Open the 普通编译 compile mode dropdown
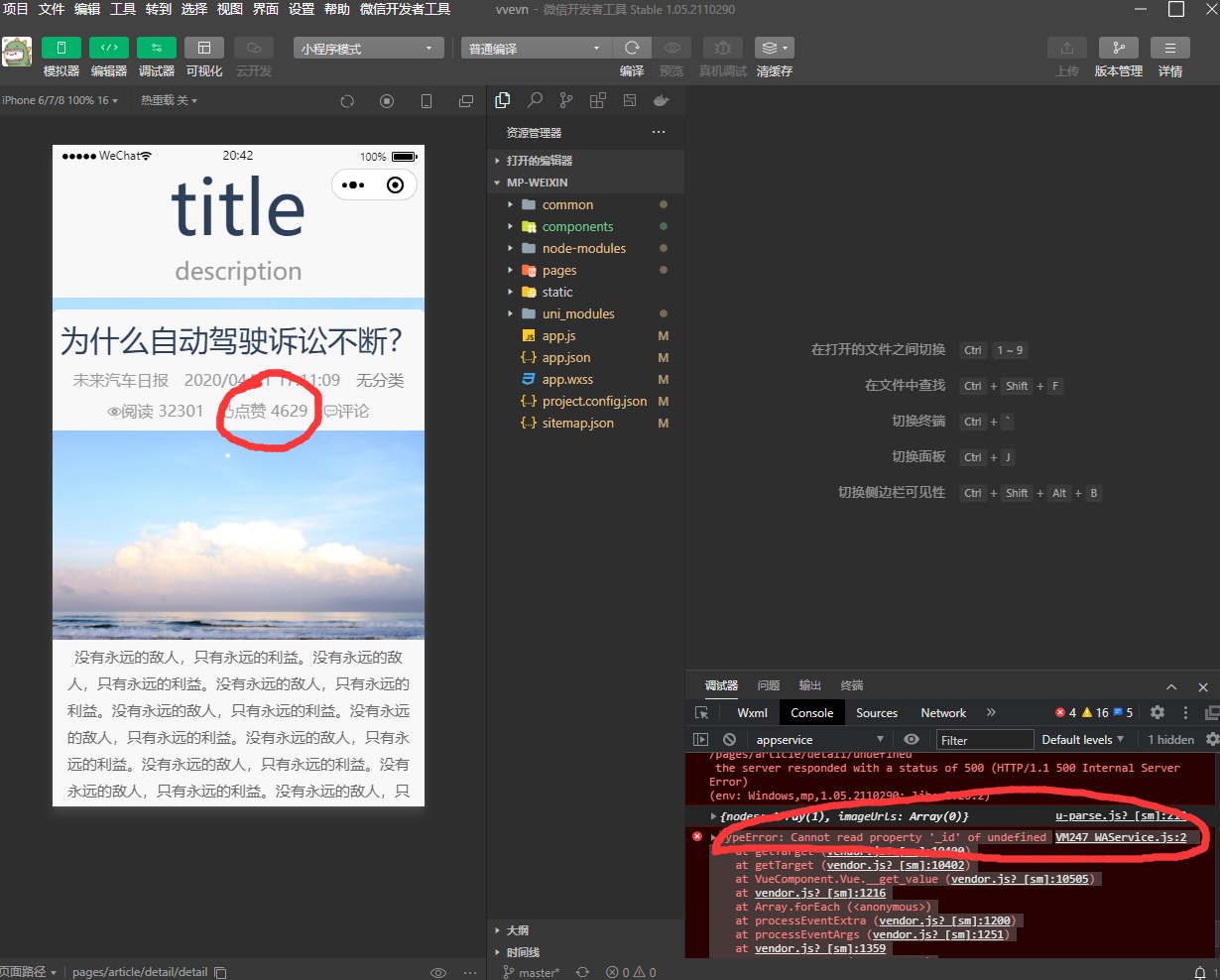This screenshot has width=1220, height=980. [536, 49]
